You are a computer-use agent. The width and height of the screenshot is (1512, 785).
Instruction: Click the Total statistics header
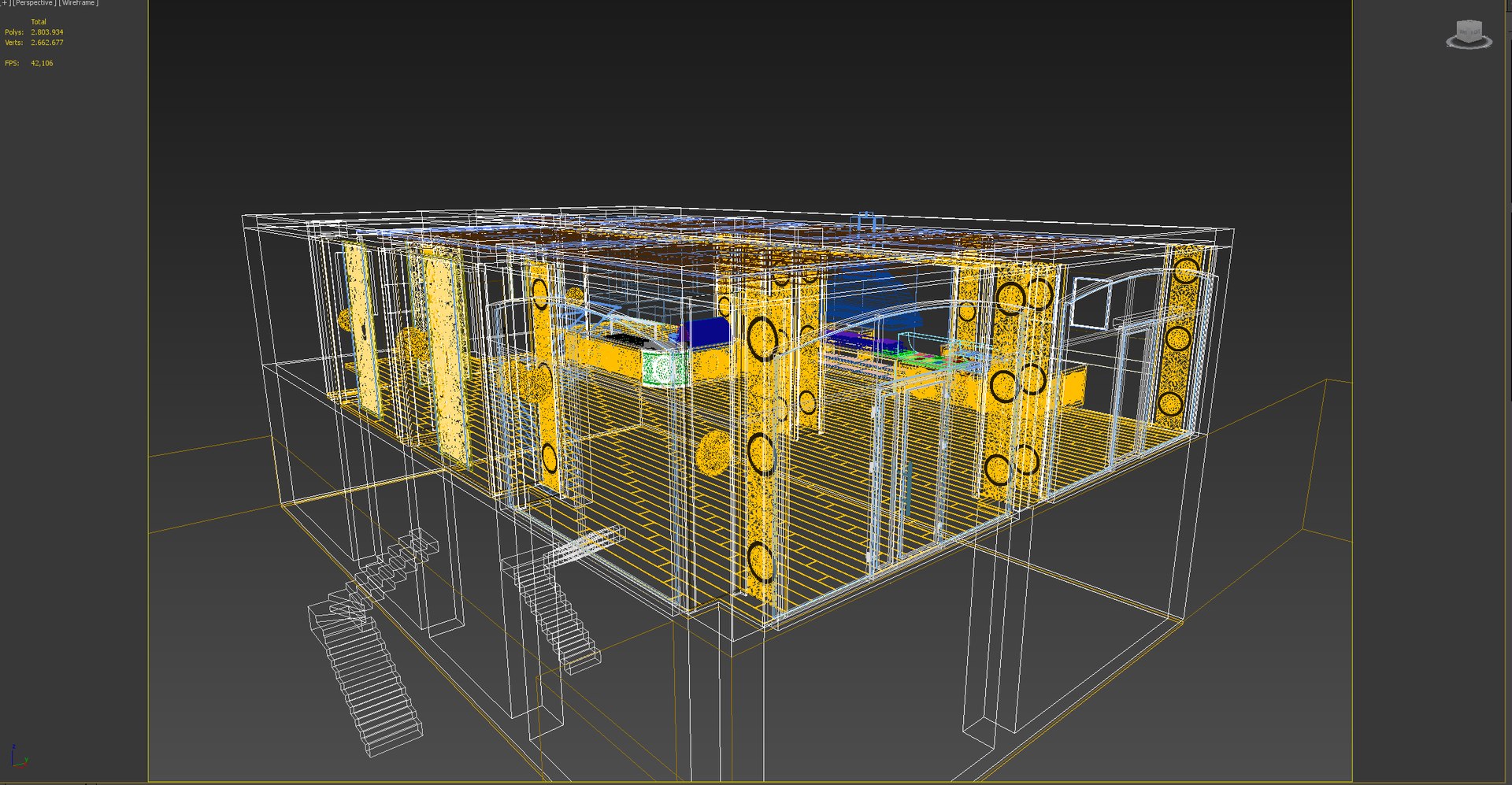(39, 22)
